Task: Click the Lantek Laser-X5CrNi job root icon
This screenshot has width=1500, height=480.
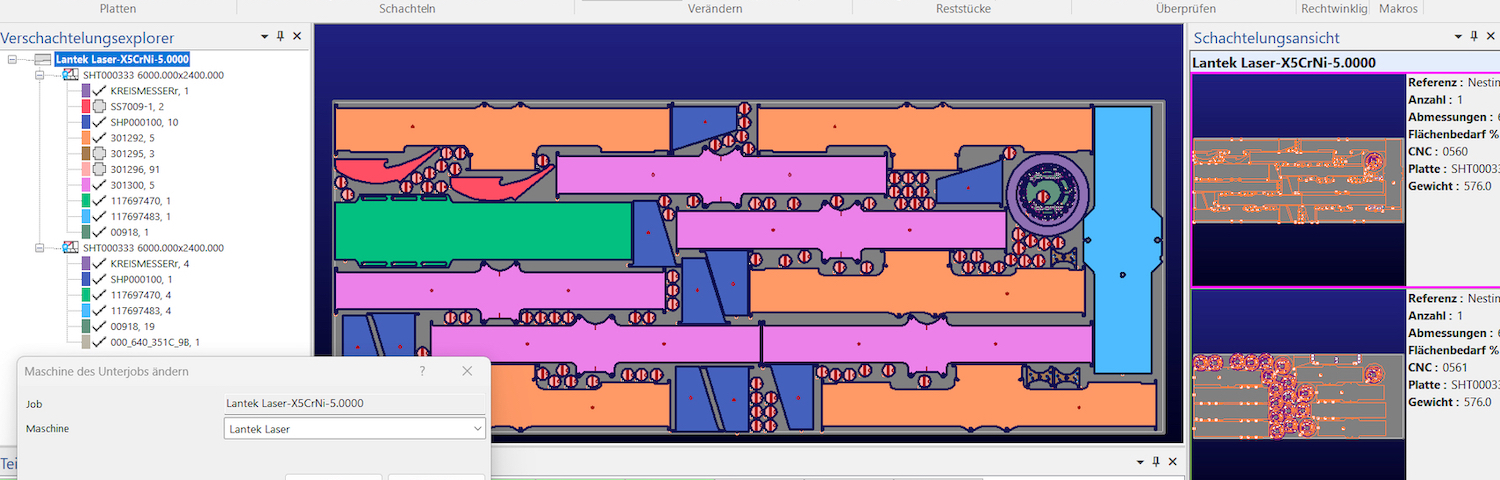Action: (42, 59)
